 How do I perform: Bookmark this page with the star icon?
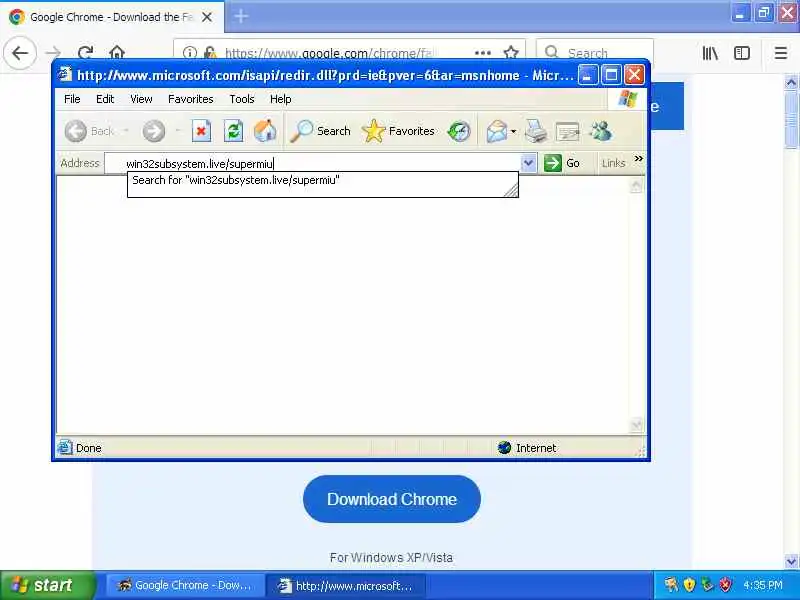[x=511, y=53]
